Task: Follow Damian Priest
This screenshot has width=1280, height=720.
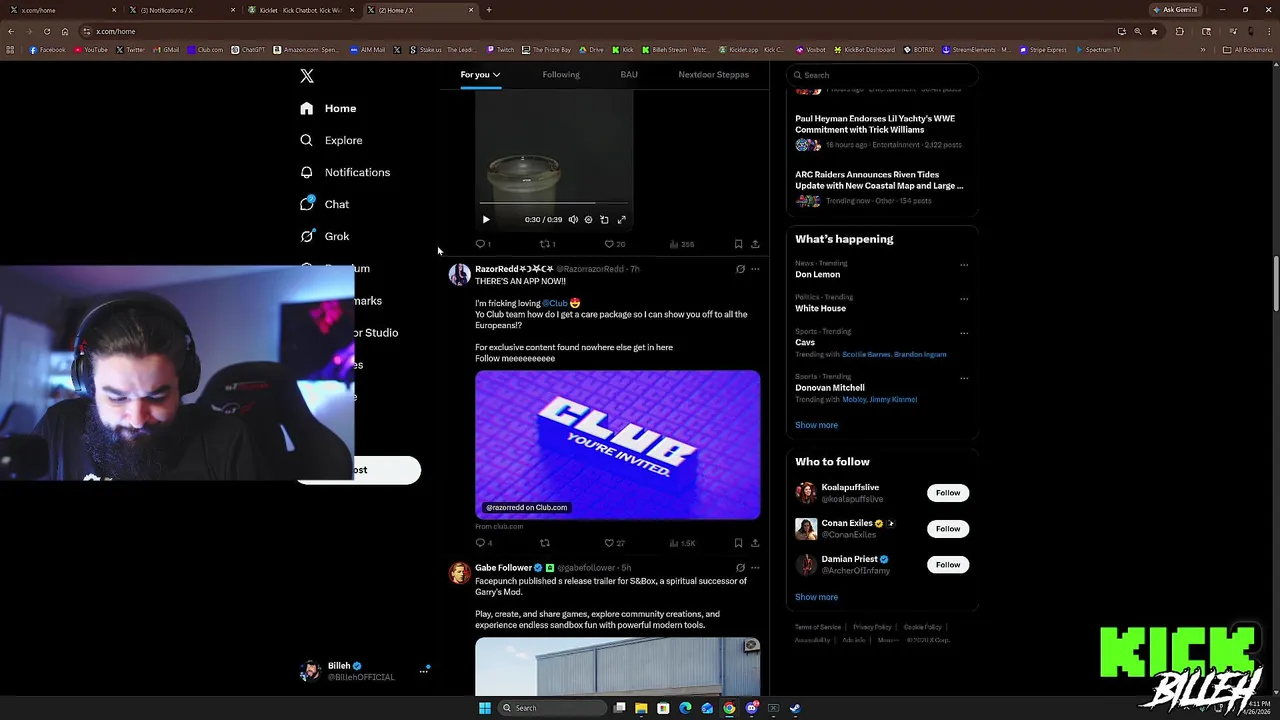Action: point(948,564)
